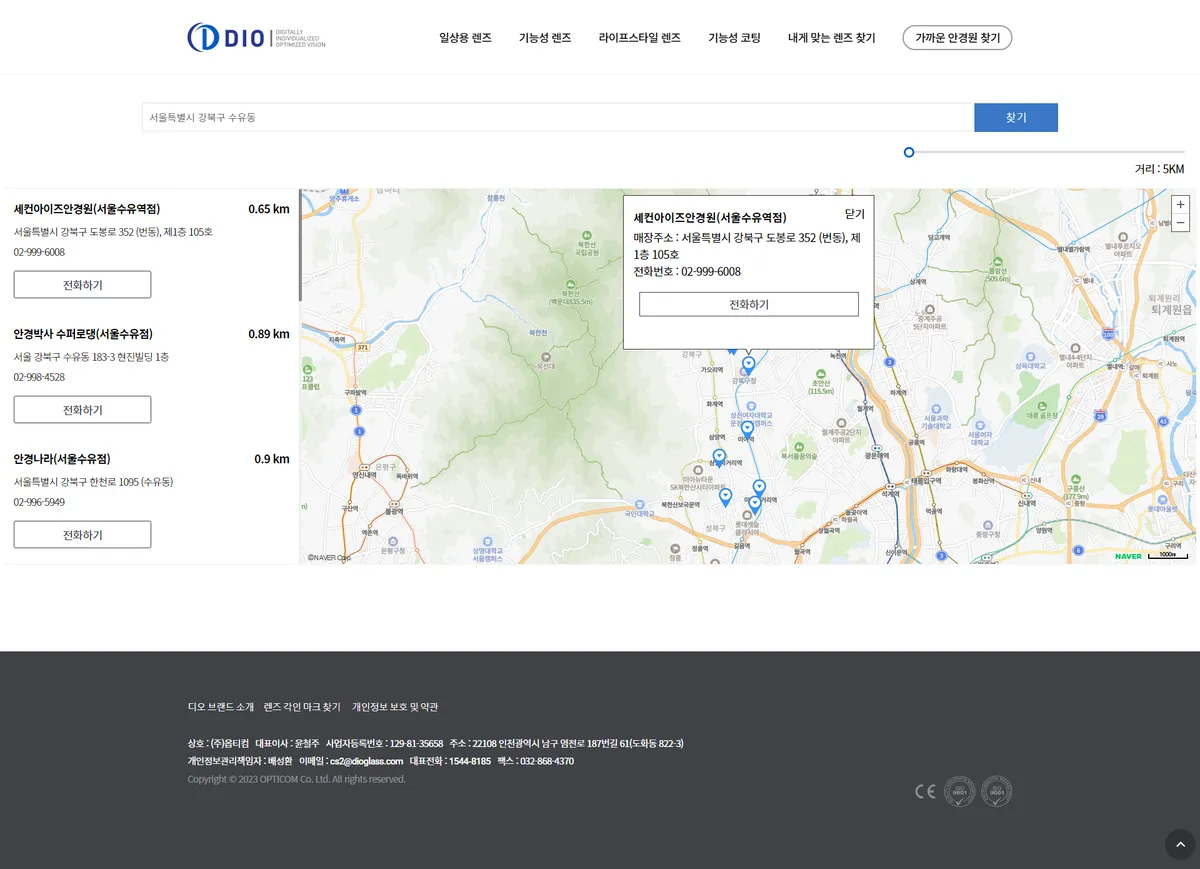The image size is (1200, 869).
Task: Open the 기능성 렌즈 menu
Action: [545, 38]
